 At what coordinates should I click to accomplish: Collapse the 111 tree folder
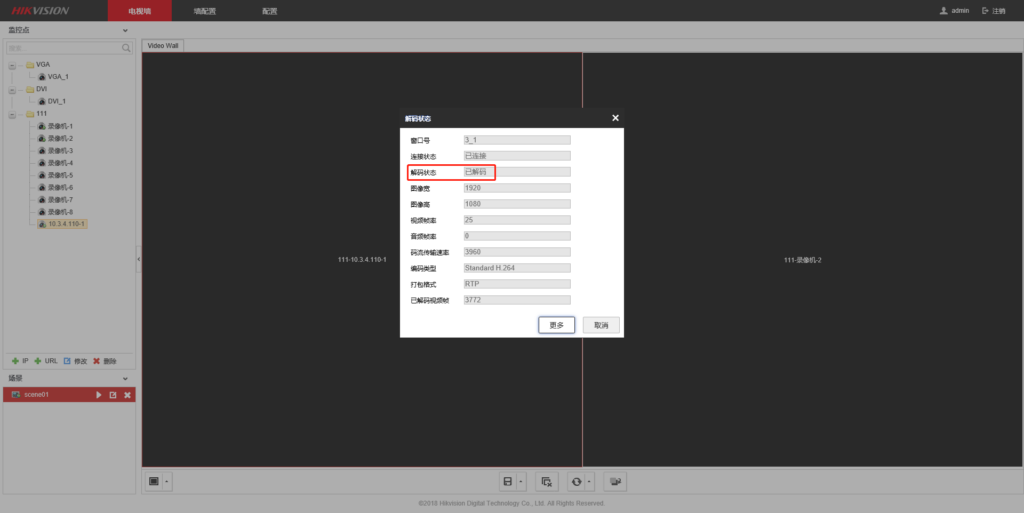coord(14,114)
